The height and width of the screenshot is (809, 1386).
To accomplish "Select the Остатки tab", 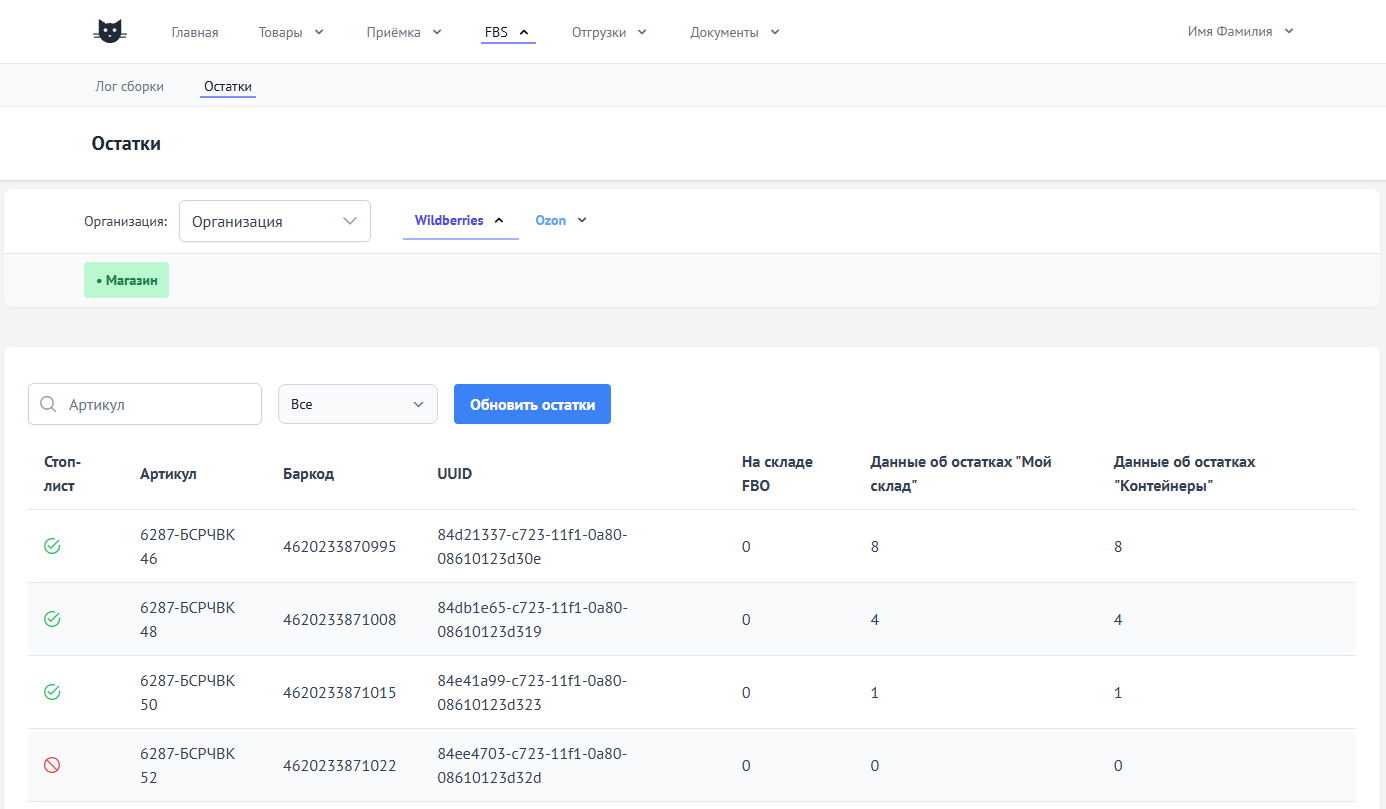I will (x=228, y=87).
